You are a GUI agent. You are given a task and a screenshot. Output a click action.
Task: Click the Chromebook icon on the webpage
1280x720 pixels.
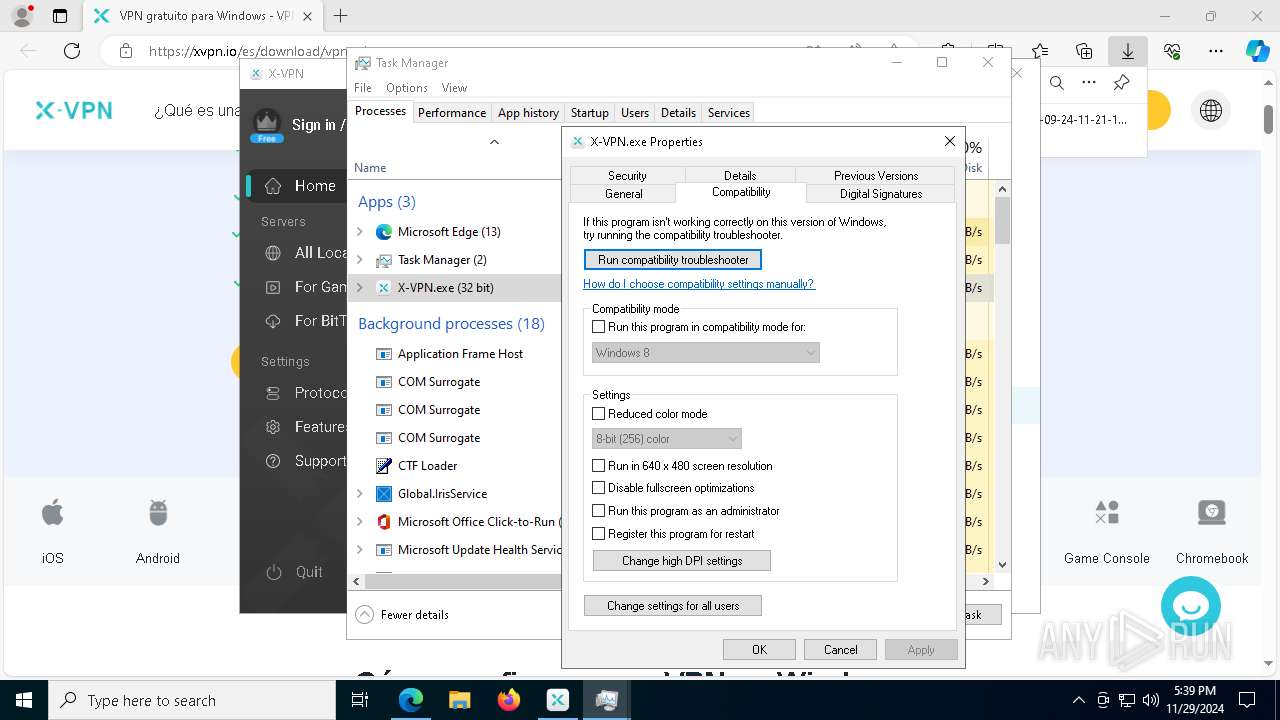point(1212,513)
